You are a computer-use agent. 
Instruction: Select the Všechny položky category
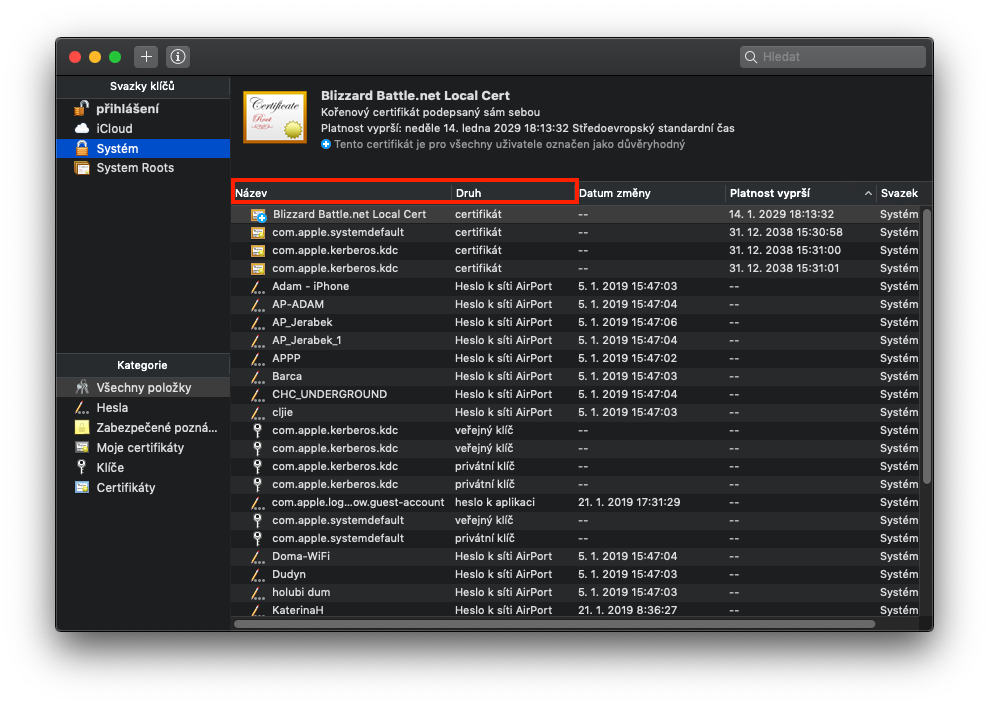(143, 388)
